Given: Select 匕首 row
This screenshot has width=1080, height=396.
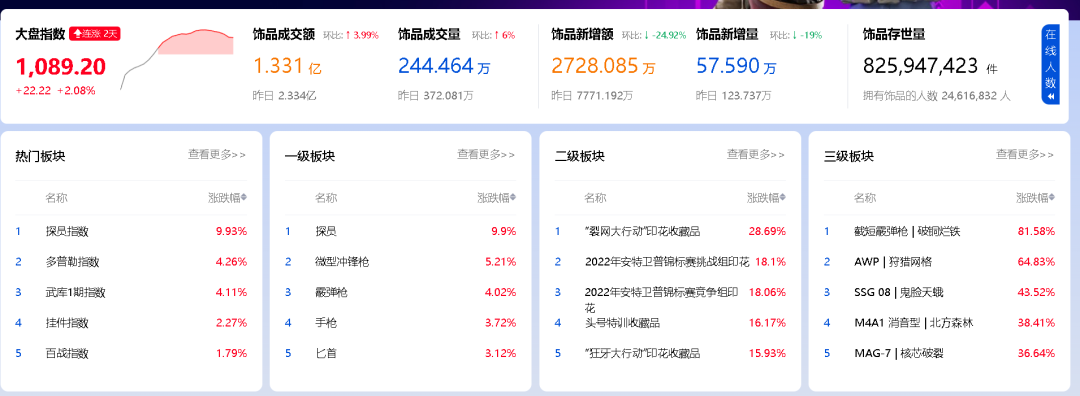Looking at the screenshot, I should click(400, 353).
